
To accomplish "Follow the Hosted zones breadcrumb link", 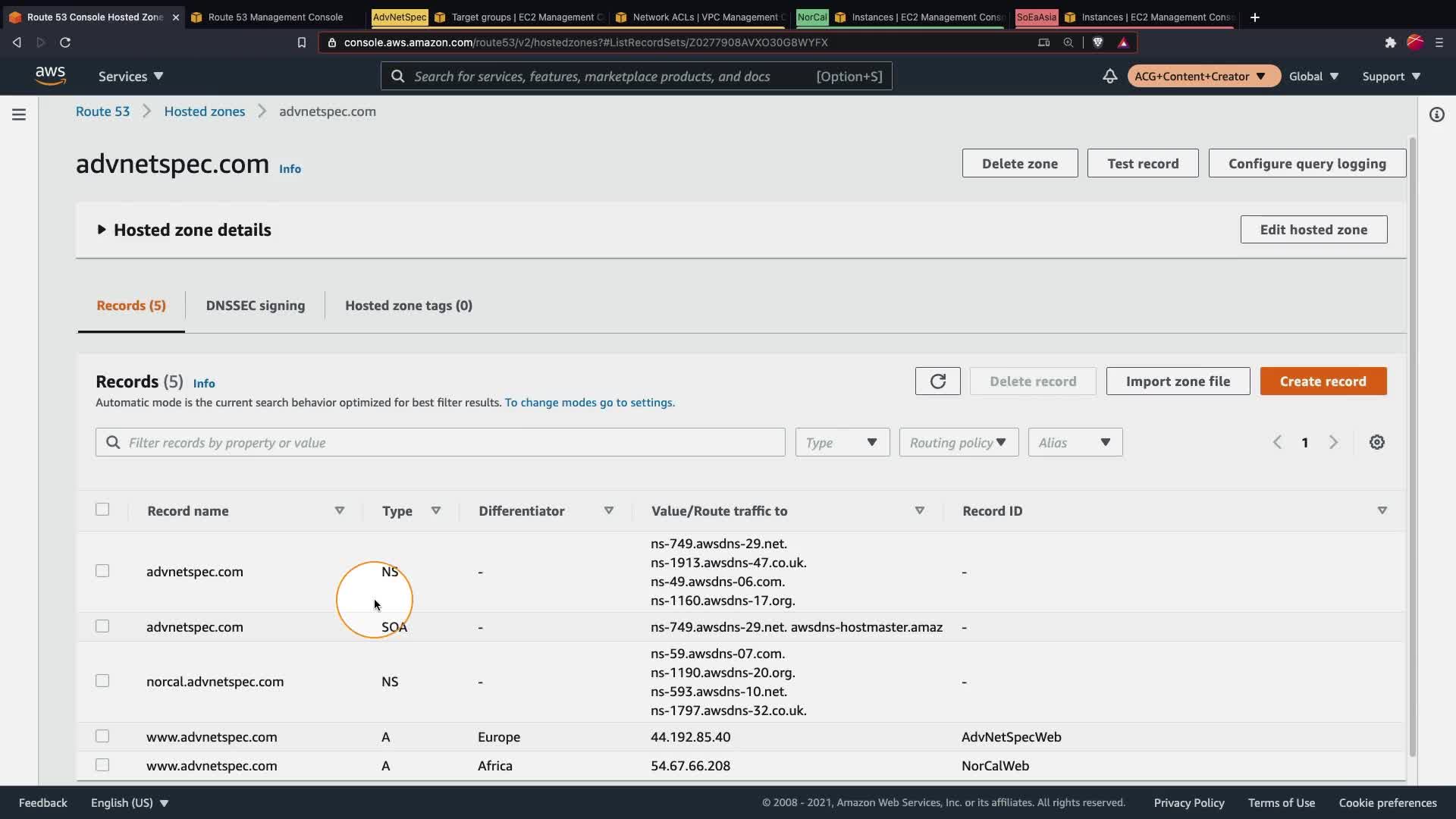I will (204, 111).
